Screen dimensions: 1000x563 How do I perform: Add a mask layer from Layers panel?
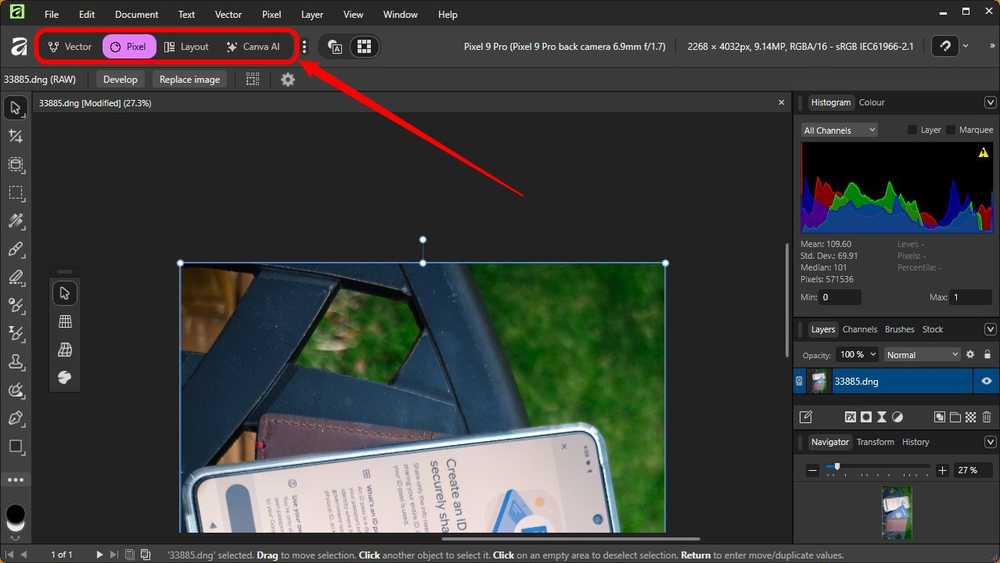pos(866,417)
